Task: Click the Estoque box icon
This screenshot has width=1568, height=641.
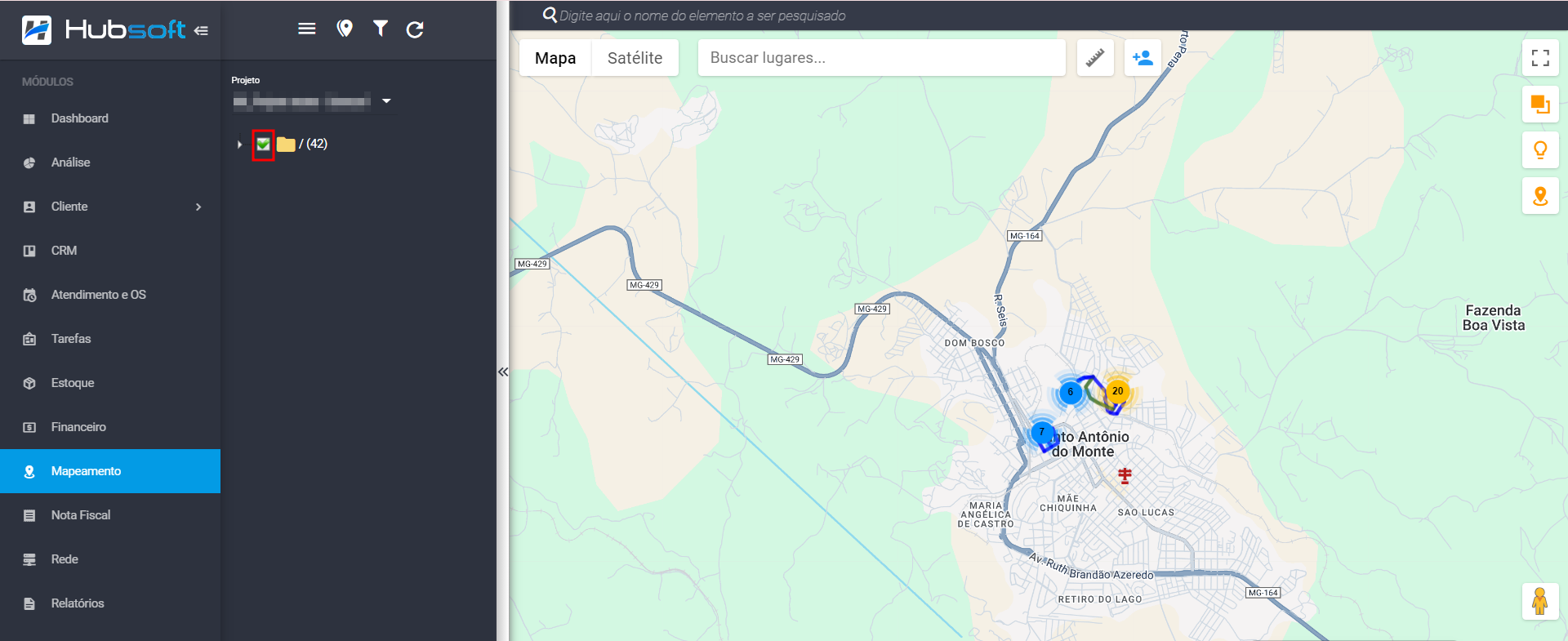Action: [x=29, y=383]
